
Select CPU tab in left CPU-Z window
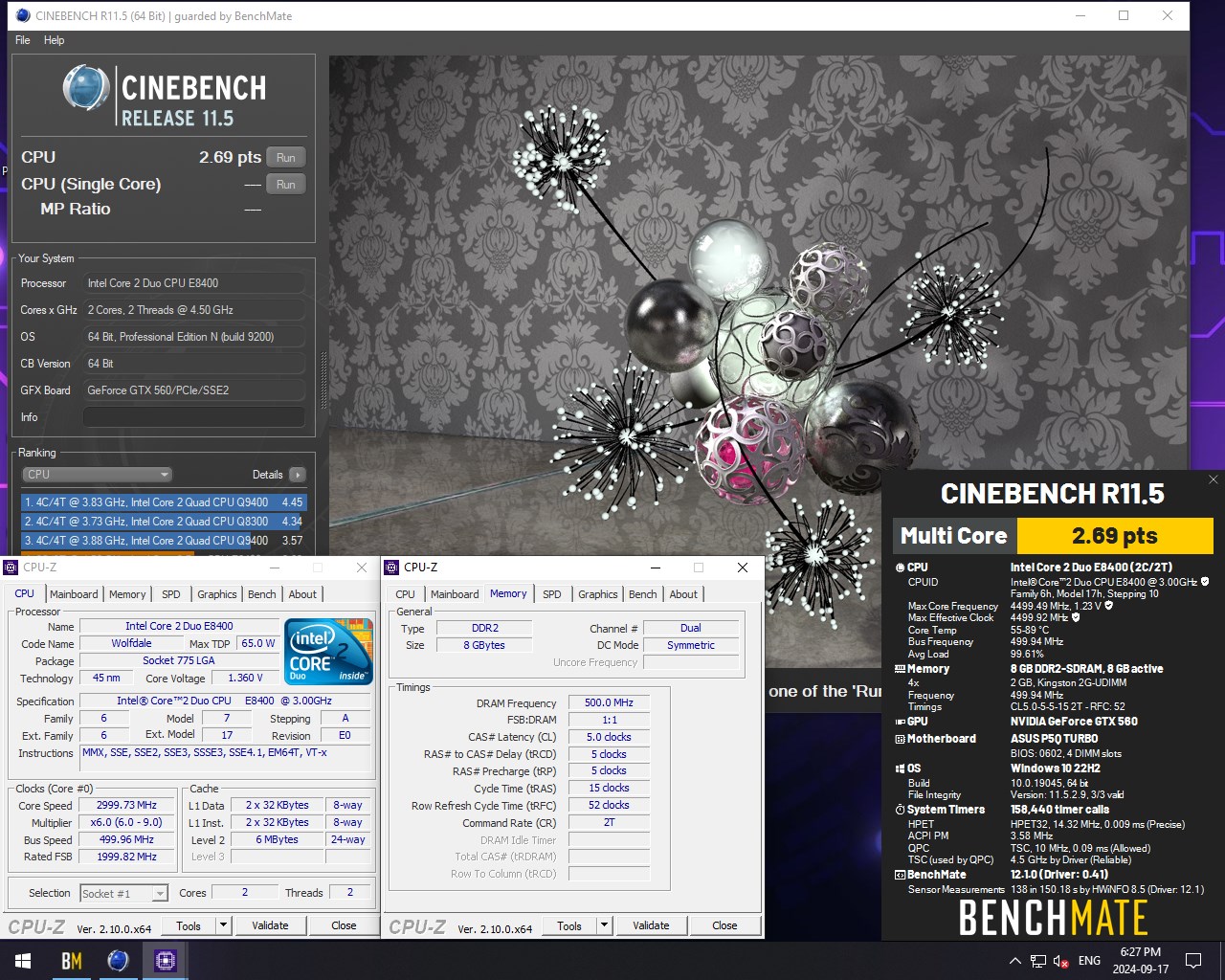[x=25, y=593]
